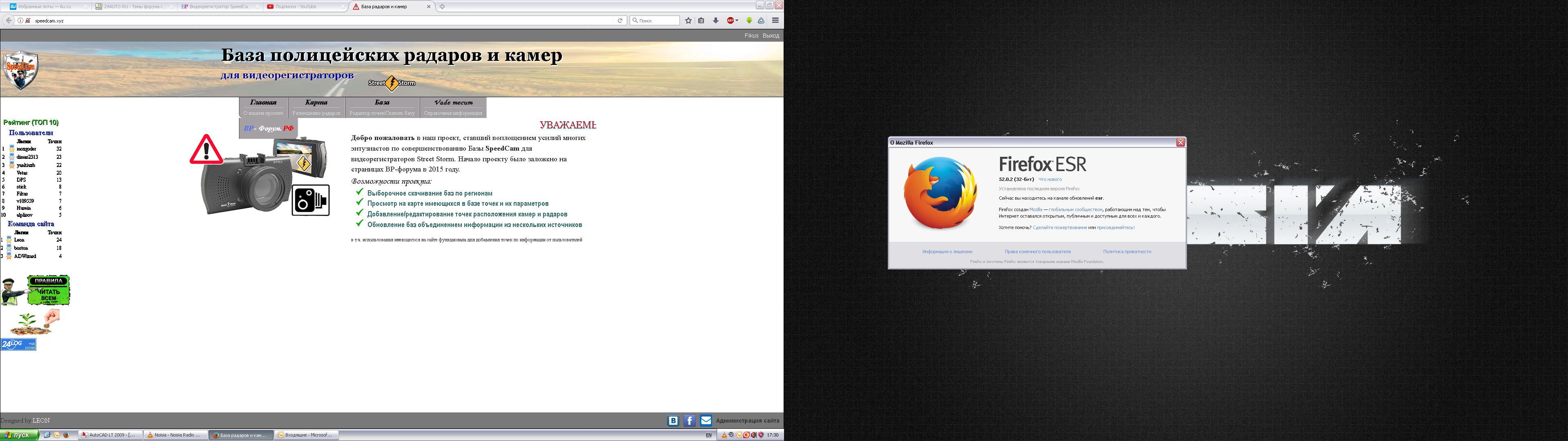Switch to the YouTube subscriptions tab

tap(296, 6)
